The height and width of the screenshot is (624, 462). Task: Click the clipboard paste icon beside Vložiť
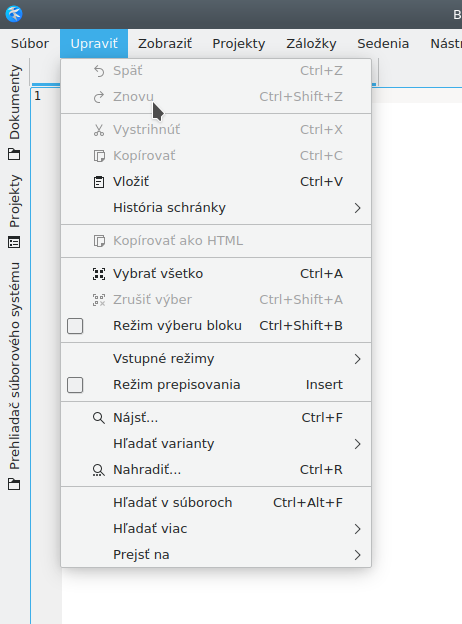coord(99,182)
